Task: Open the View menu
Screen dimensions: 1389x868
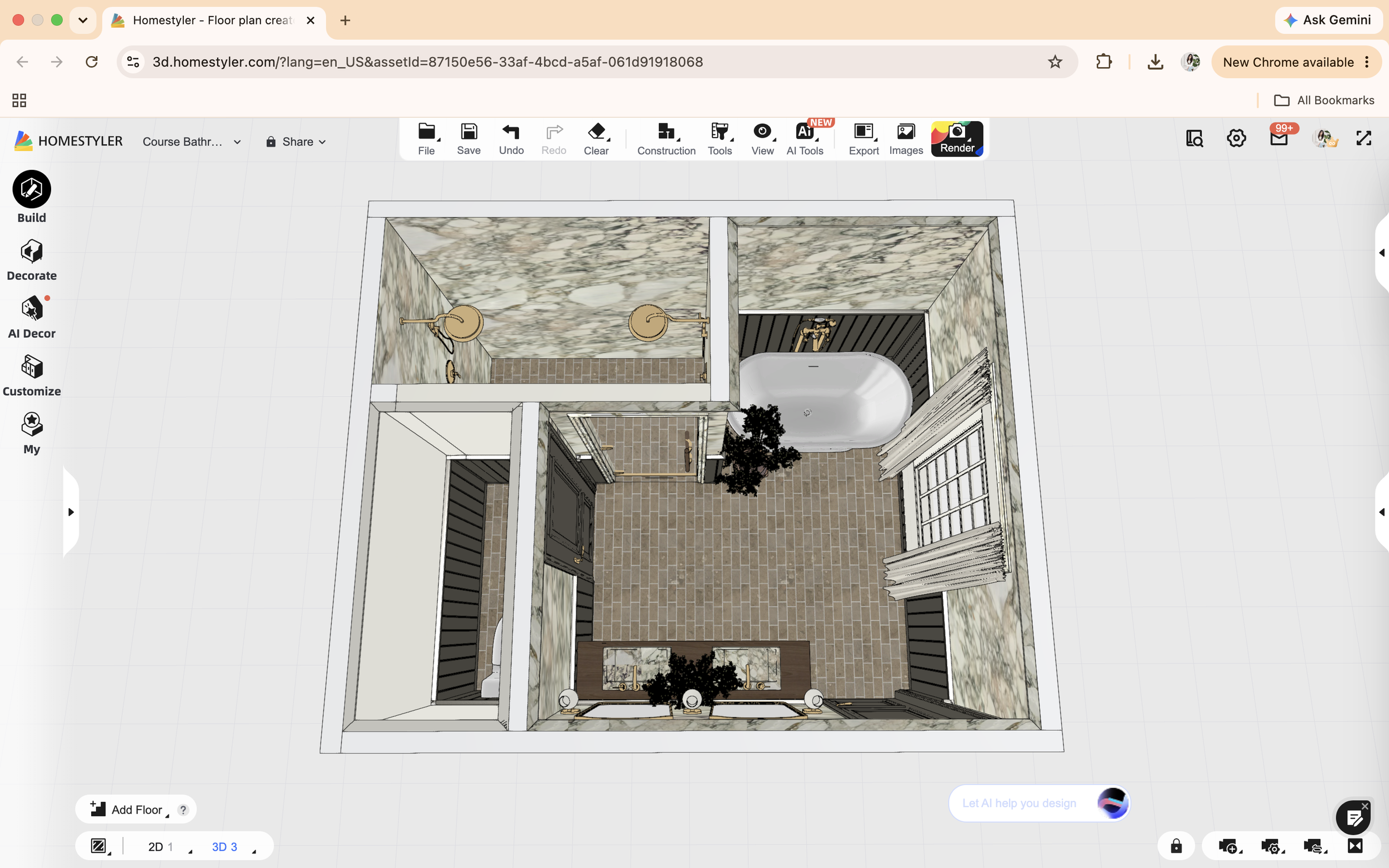Action: pyautogui.click(x=762, y=139)
